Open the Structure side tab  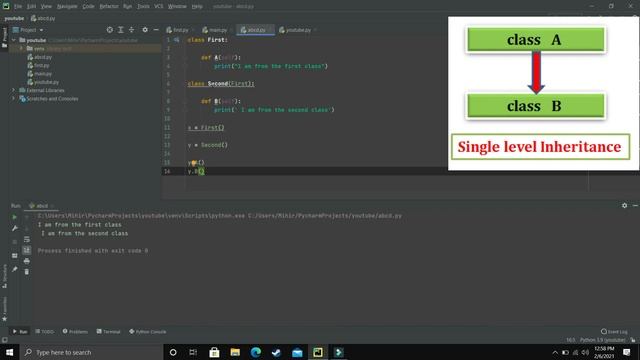pyautogui.click(x=4, y=277)
